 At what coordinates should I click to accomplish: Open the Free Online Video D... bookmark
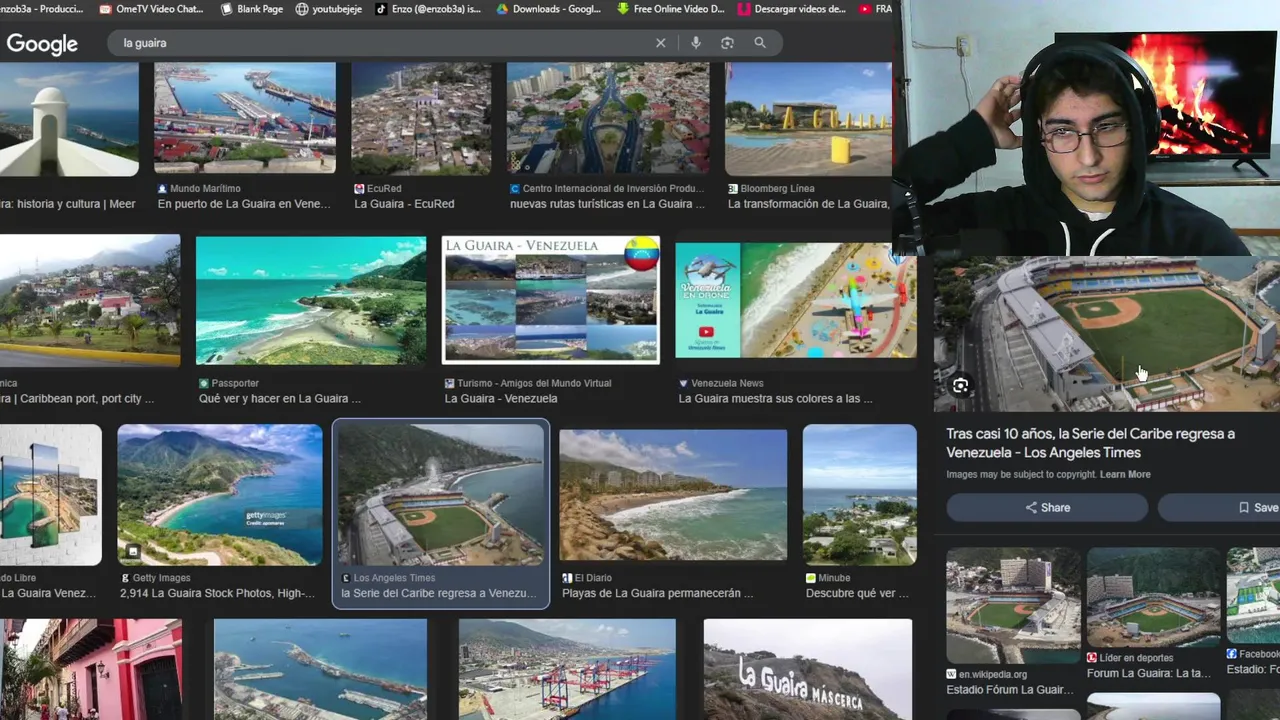point(671,9)
